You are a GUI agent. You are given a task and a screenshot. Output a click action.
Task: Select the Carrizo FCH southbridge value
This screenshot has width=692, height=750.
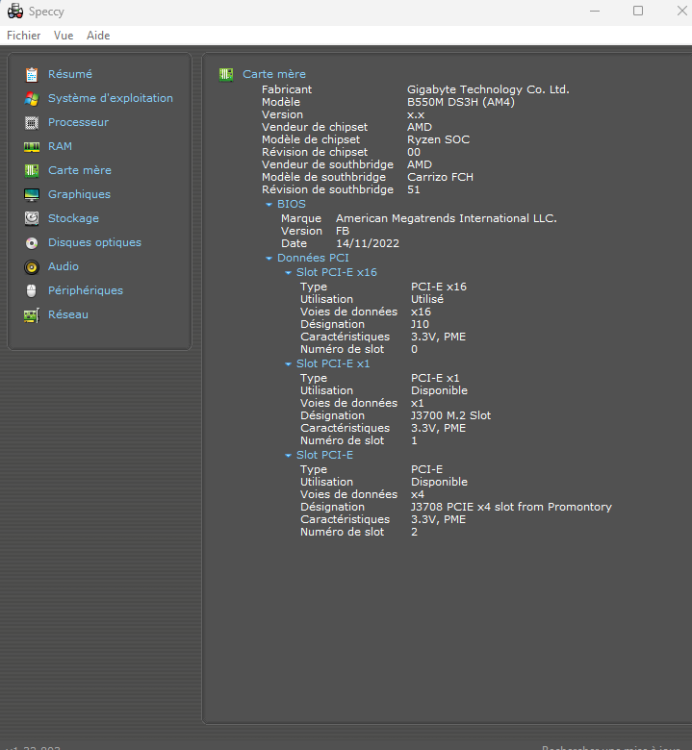[x=440, y=177]
